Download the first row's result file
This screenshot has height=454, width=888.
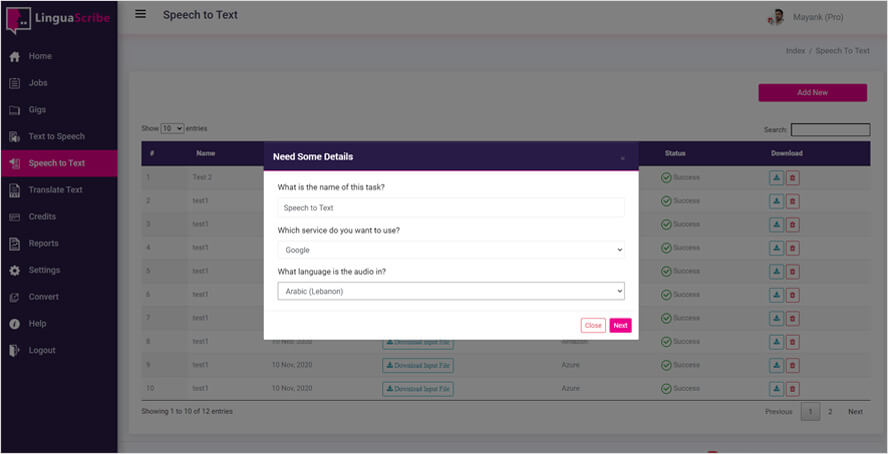[x=776, y=177]
